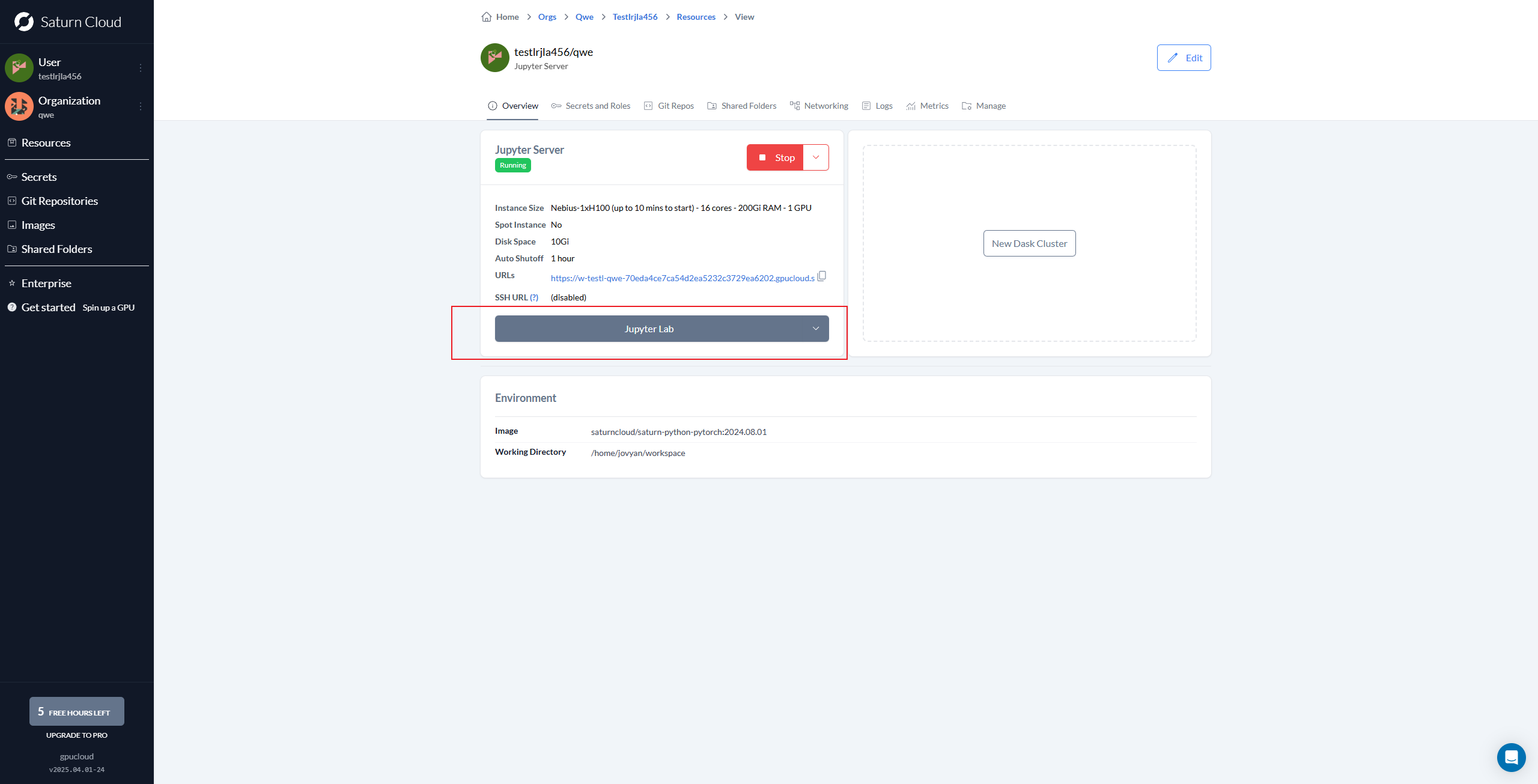Screen dimensions: 1538x784
Task: View the Logs tab
Action: 877,106
